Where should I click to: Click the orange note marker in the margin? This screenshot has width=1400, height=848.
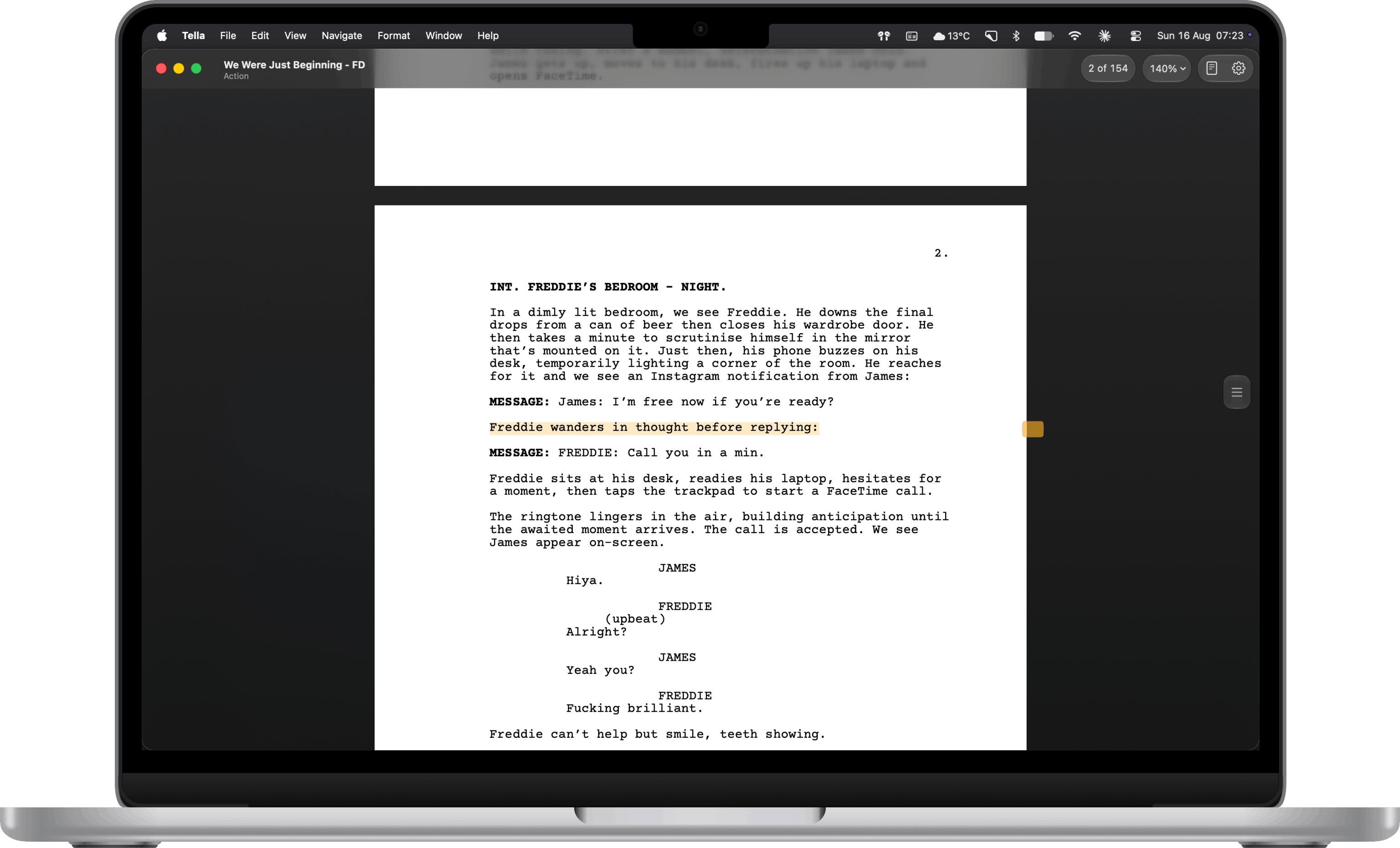pyautogui.click(x=1032, y=429)
